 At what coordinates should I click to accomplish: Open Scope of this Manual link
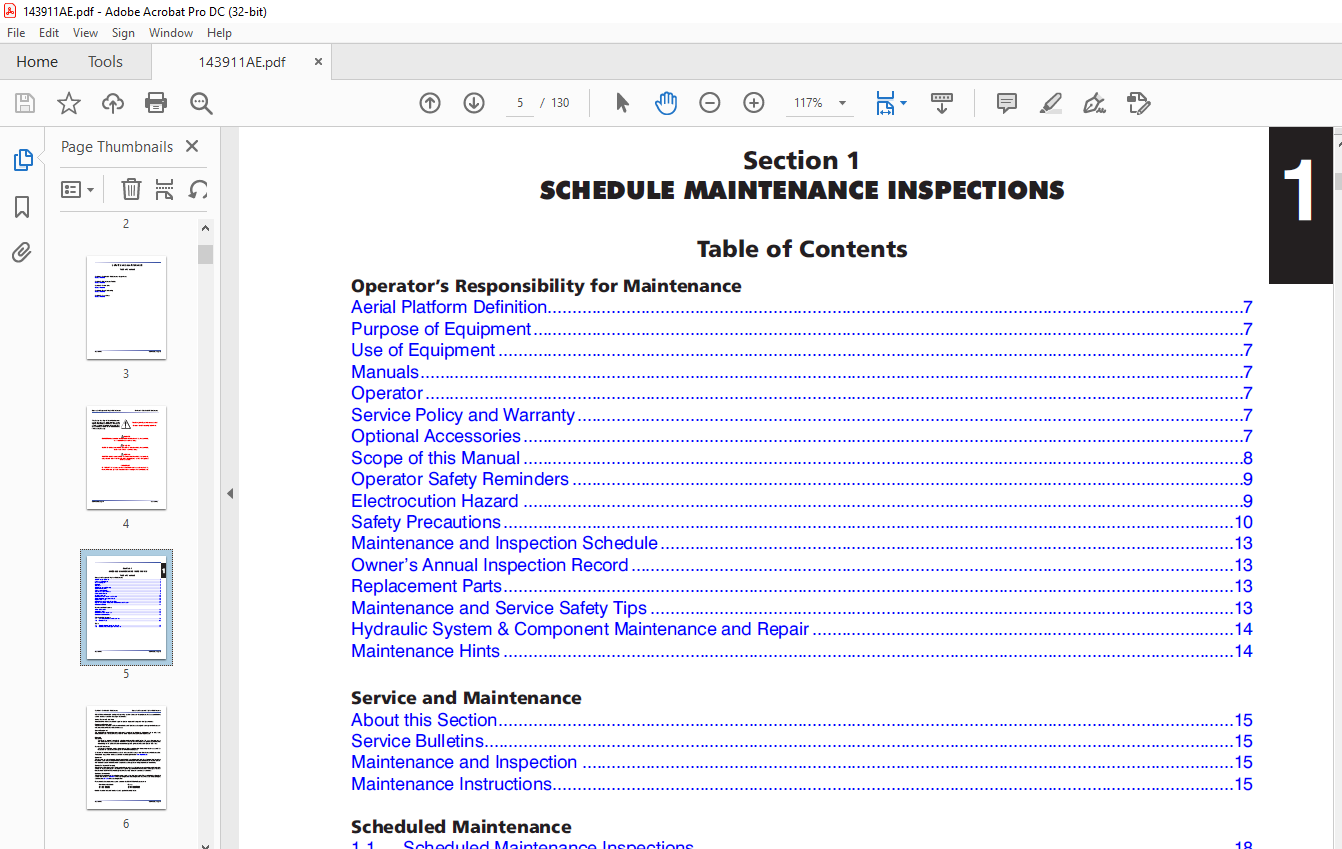436,458
